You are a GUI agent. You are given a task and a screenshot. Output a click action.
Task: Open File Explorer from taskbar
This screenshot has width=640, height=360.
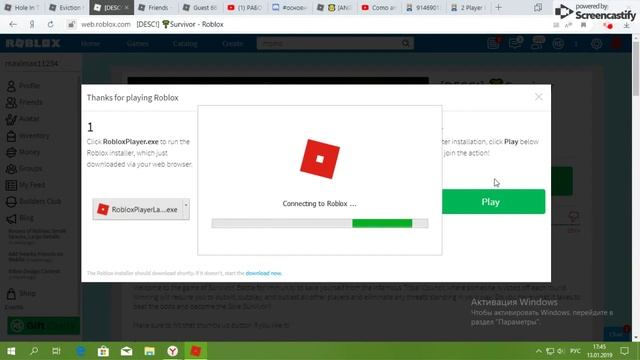(x=149, y=351)
